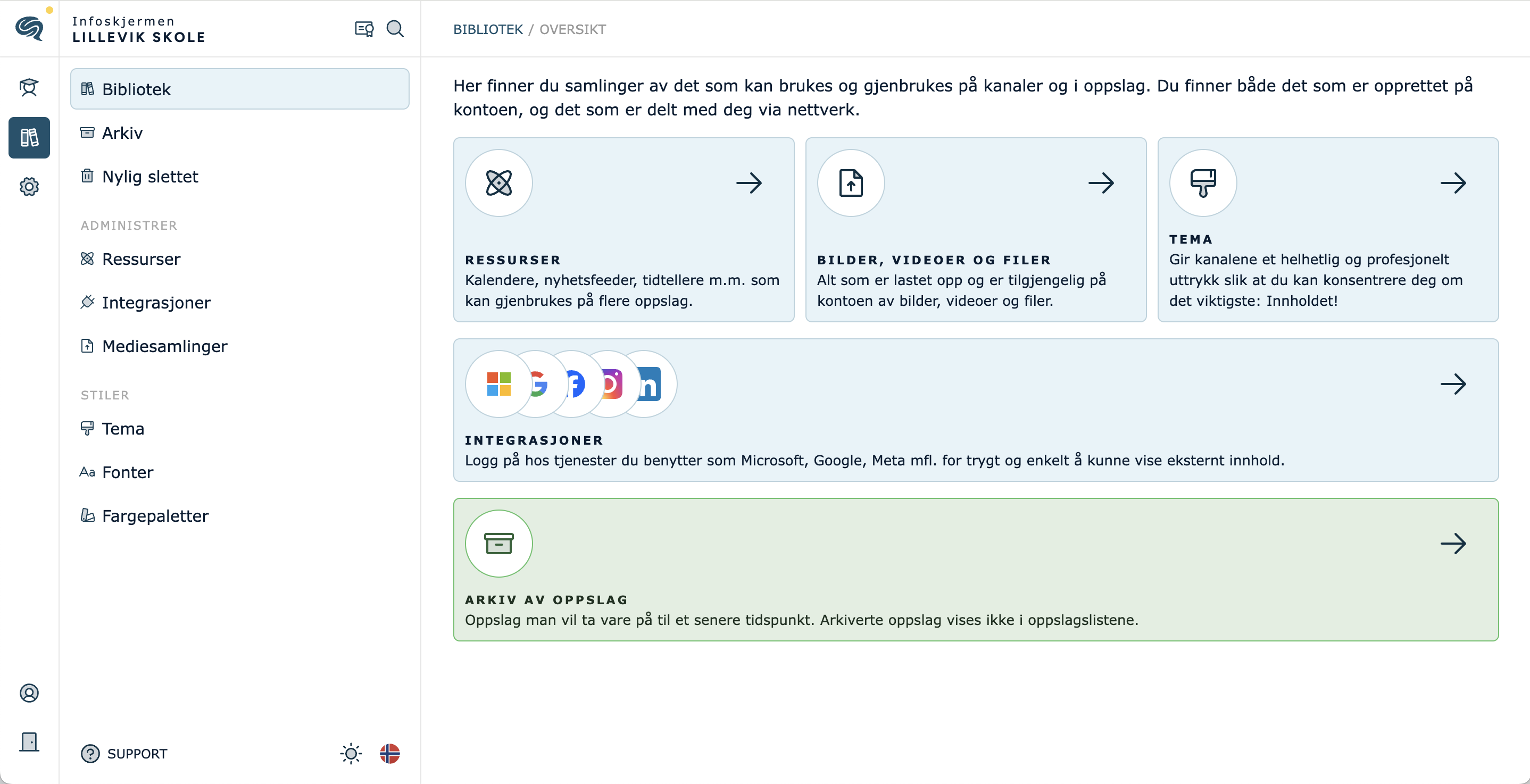Open settings gear in left rail
Screen dimensions: 1530x784
tap(29, 187)
